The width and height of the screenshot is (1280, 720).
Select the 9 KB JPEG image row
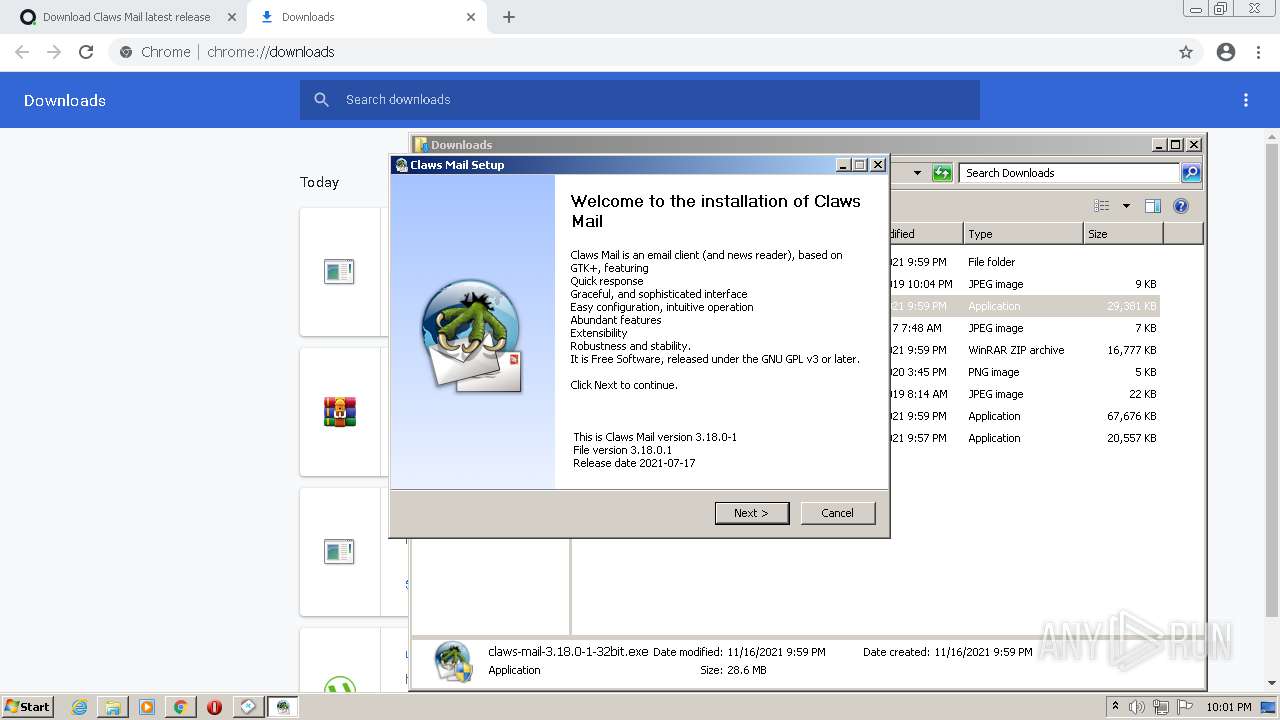pyautogui.click(x=1025, y=284)
